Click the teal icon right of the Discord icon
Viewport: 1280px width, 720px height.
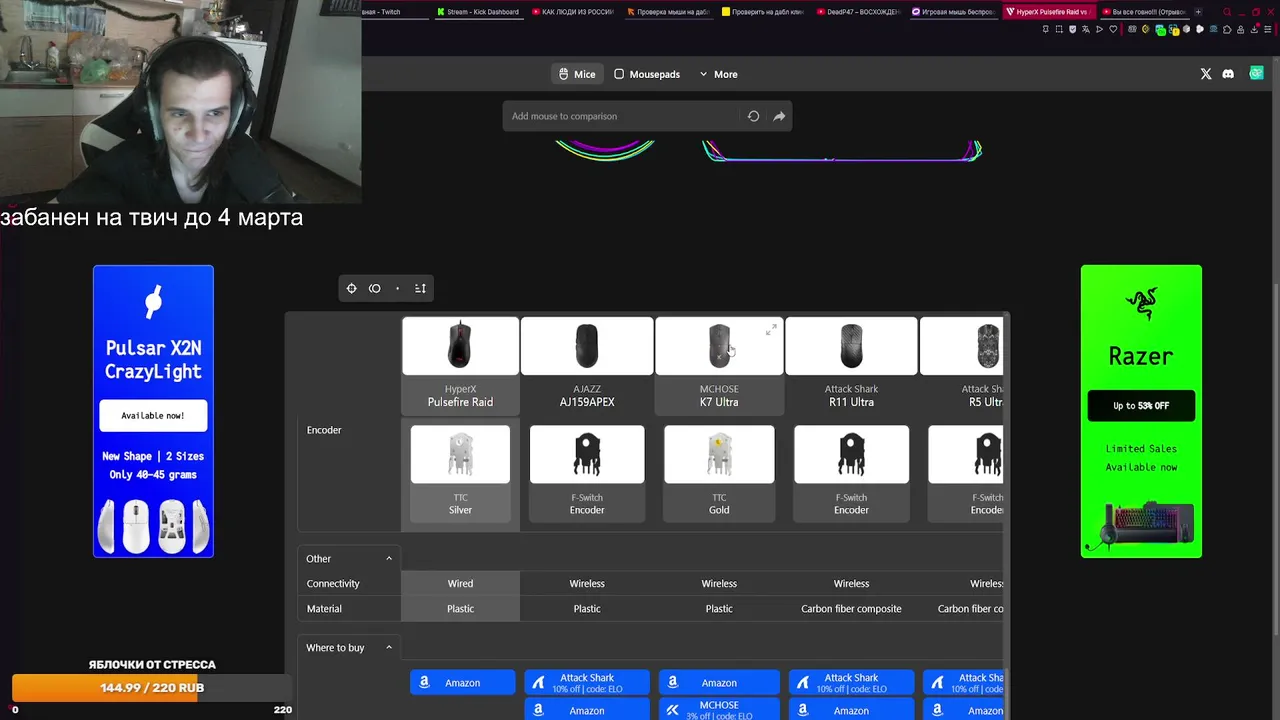(1256, 73)
